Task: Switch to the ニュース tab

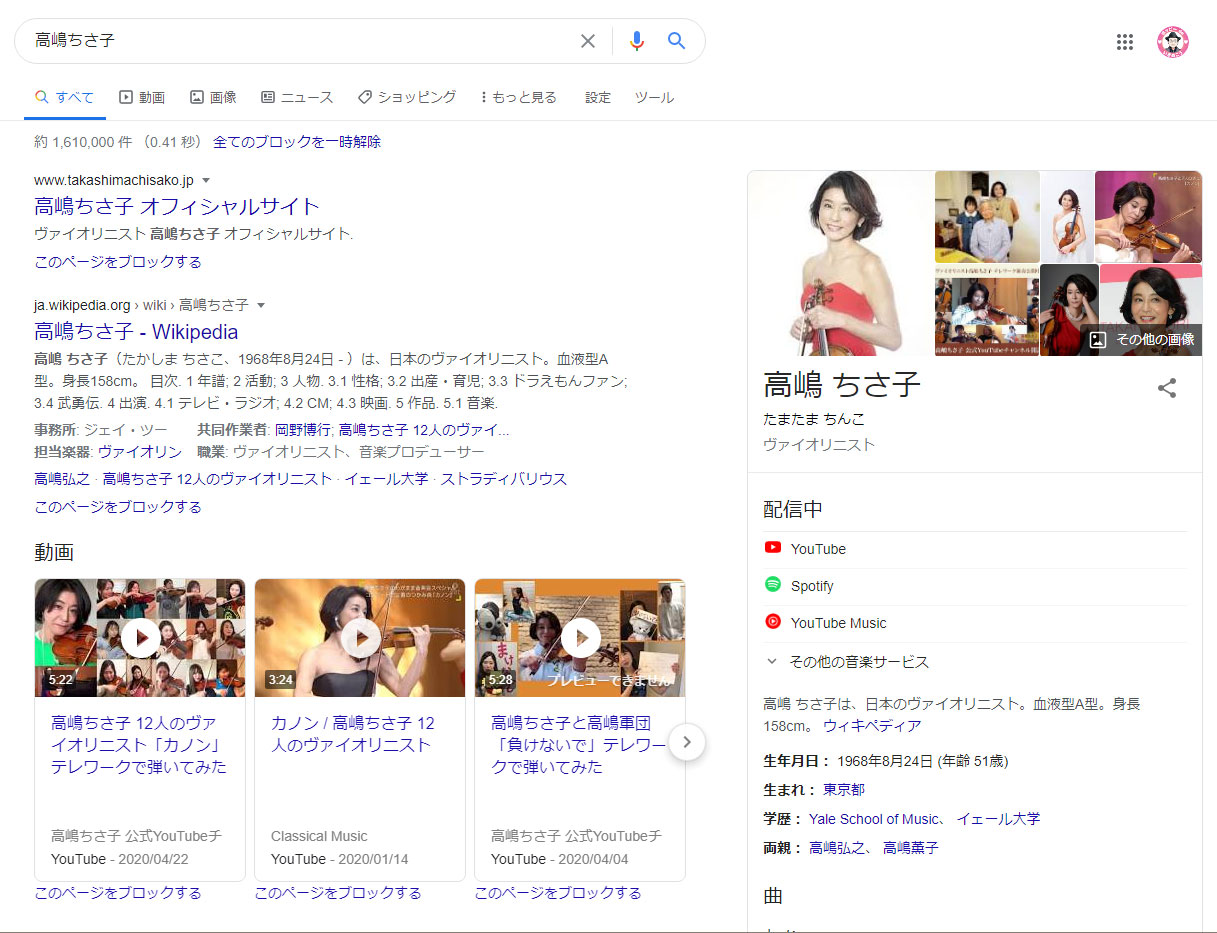Action: [297, 97]
